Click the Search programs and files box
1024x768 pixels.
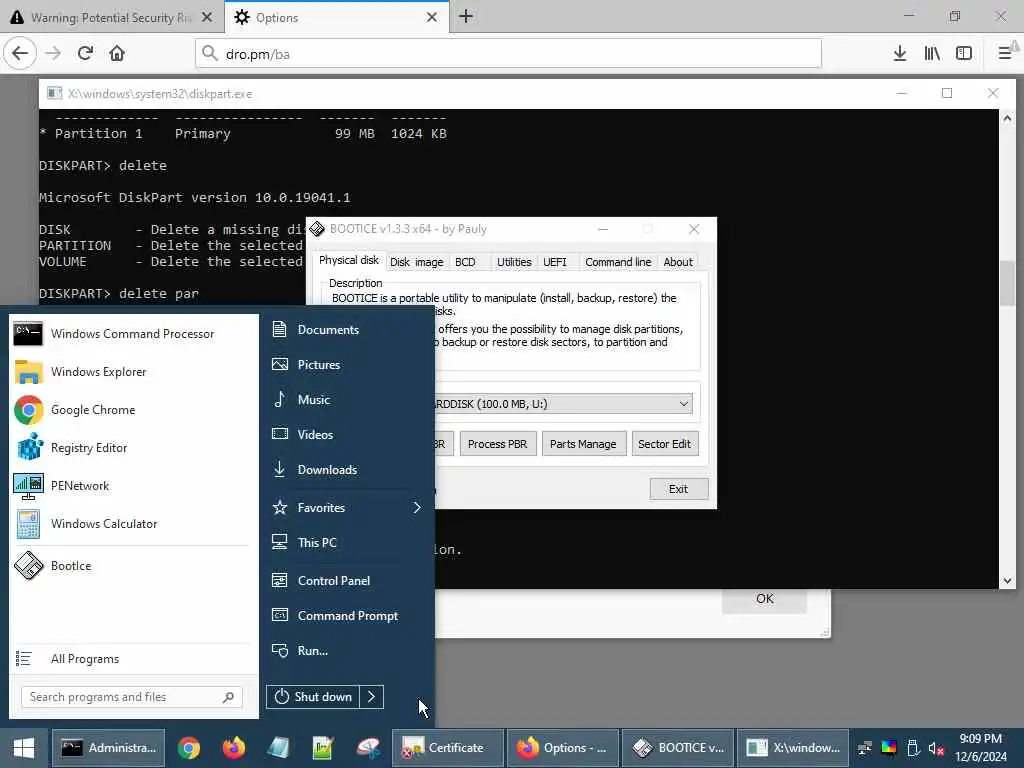[132, 697]
